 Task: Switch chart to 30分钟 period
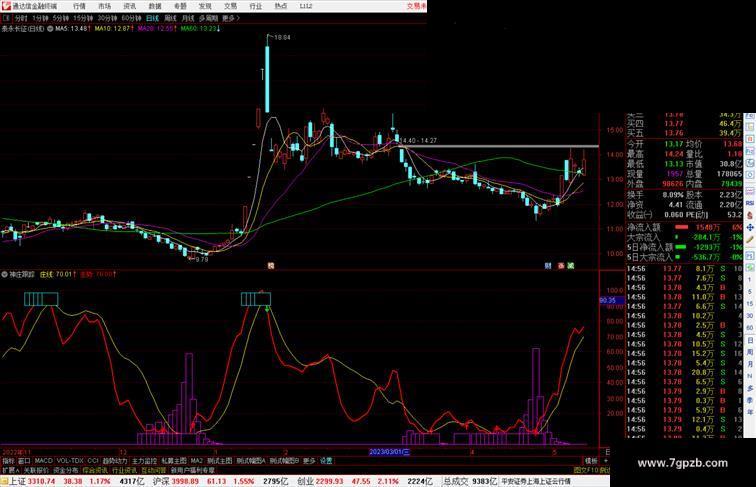pos(107,18)
